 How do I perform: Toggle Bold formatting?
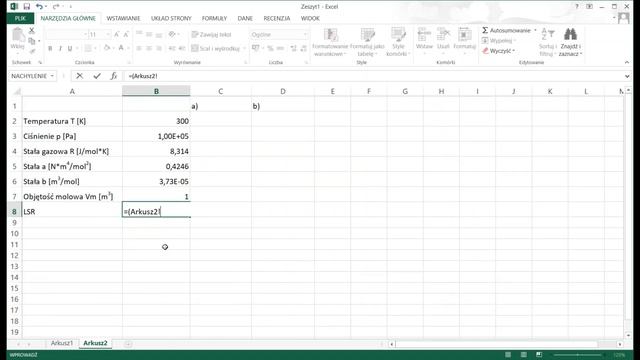click(50, 48)
